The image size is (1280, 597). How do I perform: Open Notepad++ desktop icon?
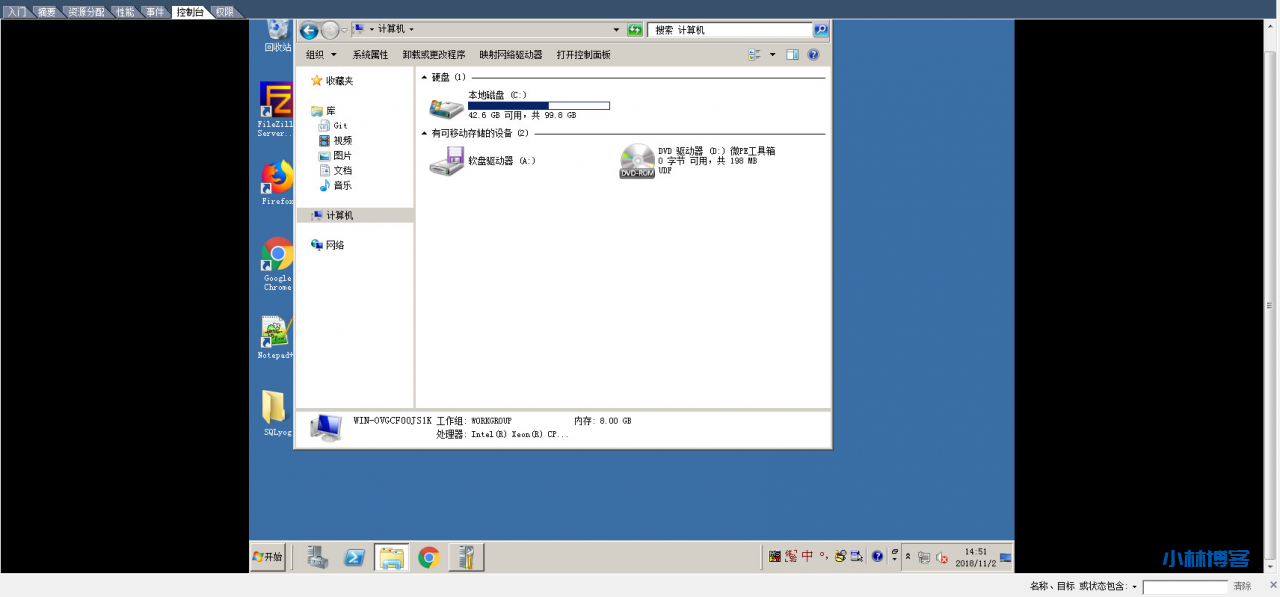click(275, 332)
